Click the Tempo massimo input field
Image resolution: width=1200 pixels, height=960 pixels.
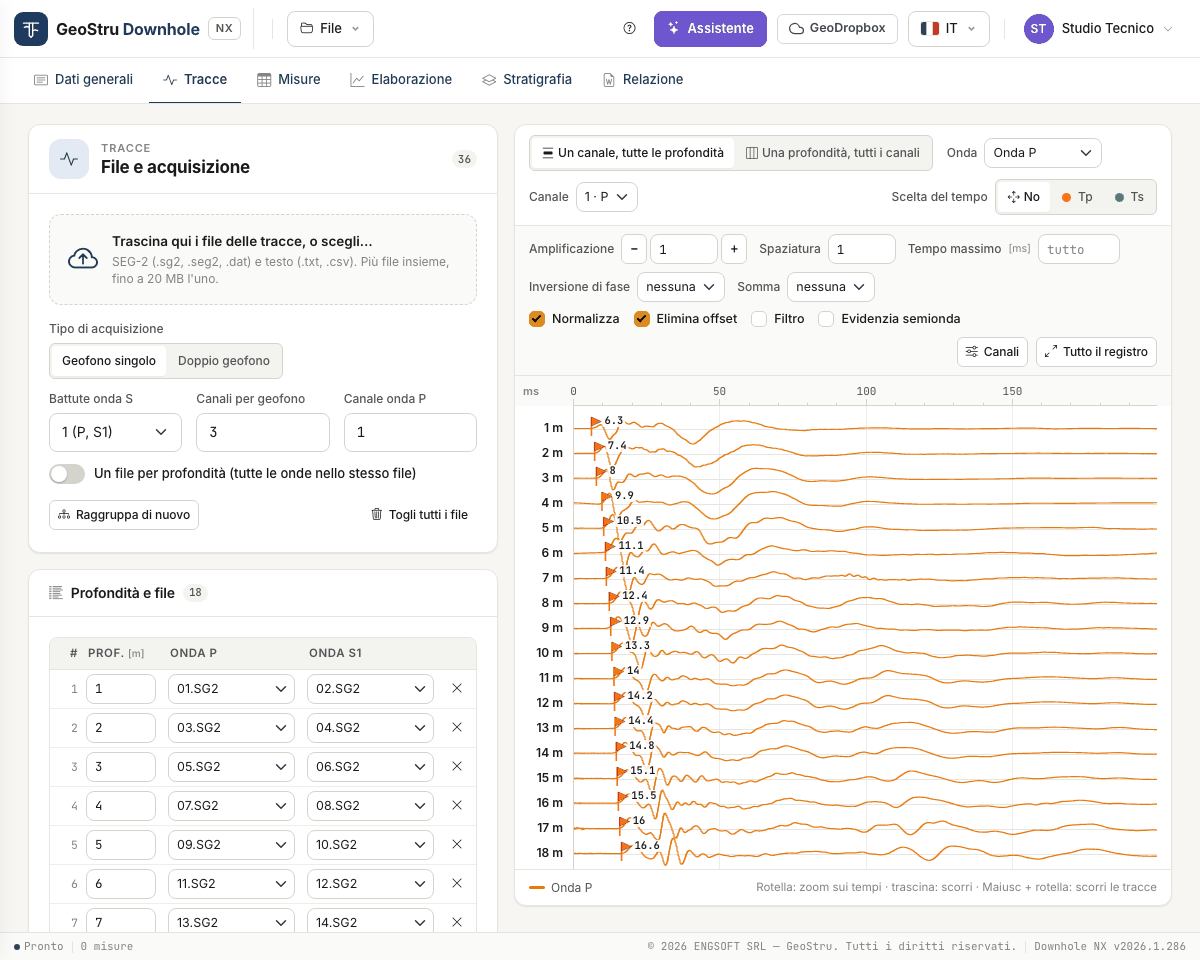(x=1079, y=249)
